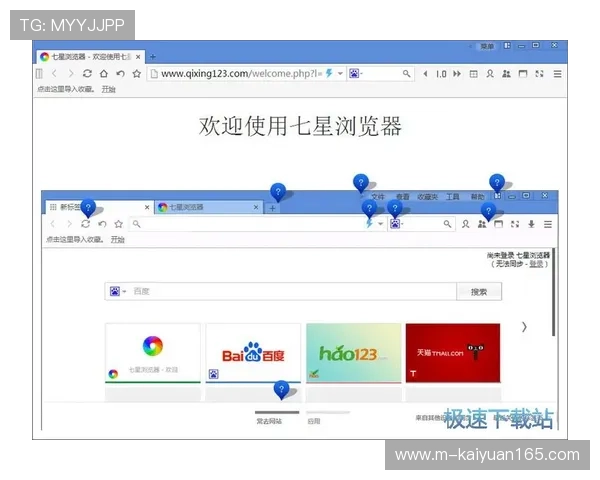This screenshot has height=480, width=600.
Task: Close the 七星浏览器 welcome tab
Action: 138,57
